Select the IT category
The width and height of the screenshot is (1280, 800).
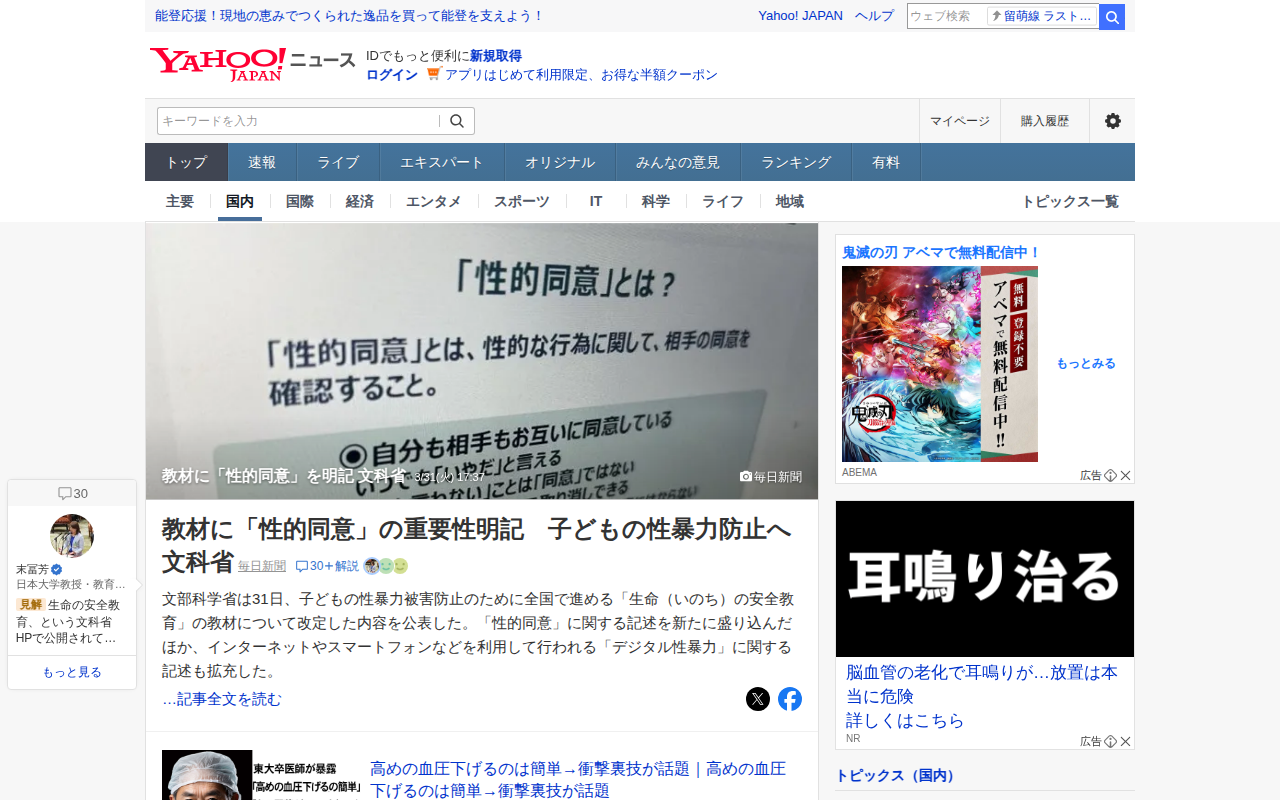pyautogui.click(x=596, y=201)
